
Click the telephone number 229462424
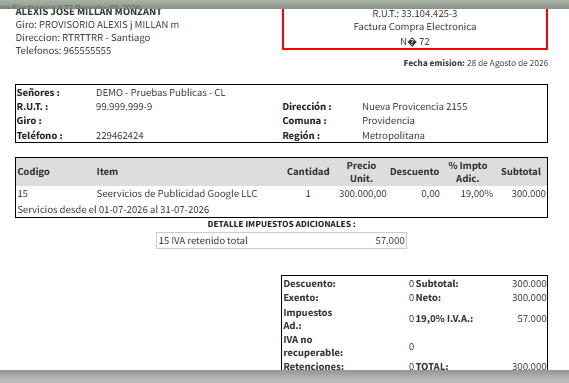tap(119, 136)
